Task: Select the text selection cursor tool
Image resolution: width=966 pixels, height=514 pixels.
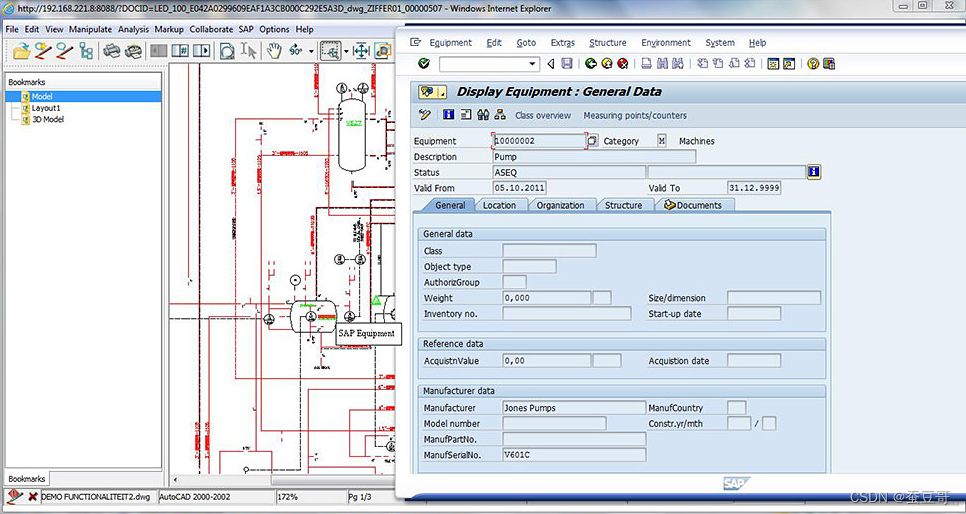Action: tap(248, 51)
